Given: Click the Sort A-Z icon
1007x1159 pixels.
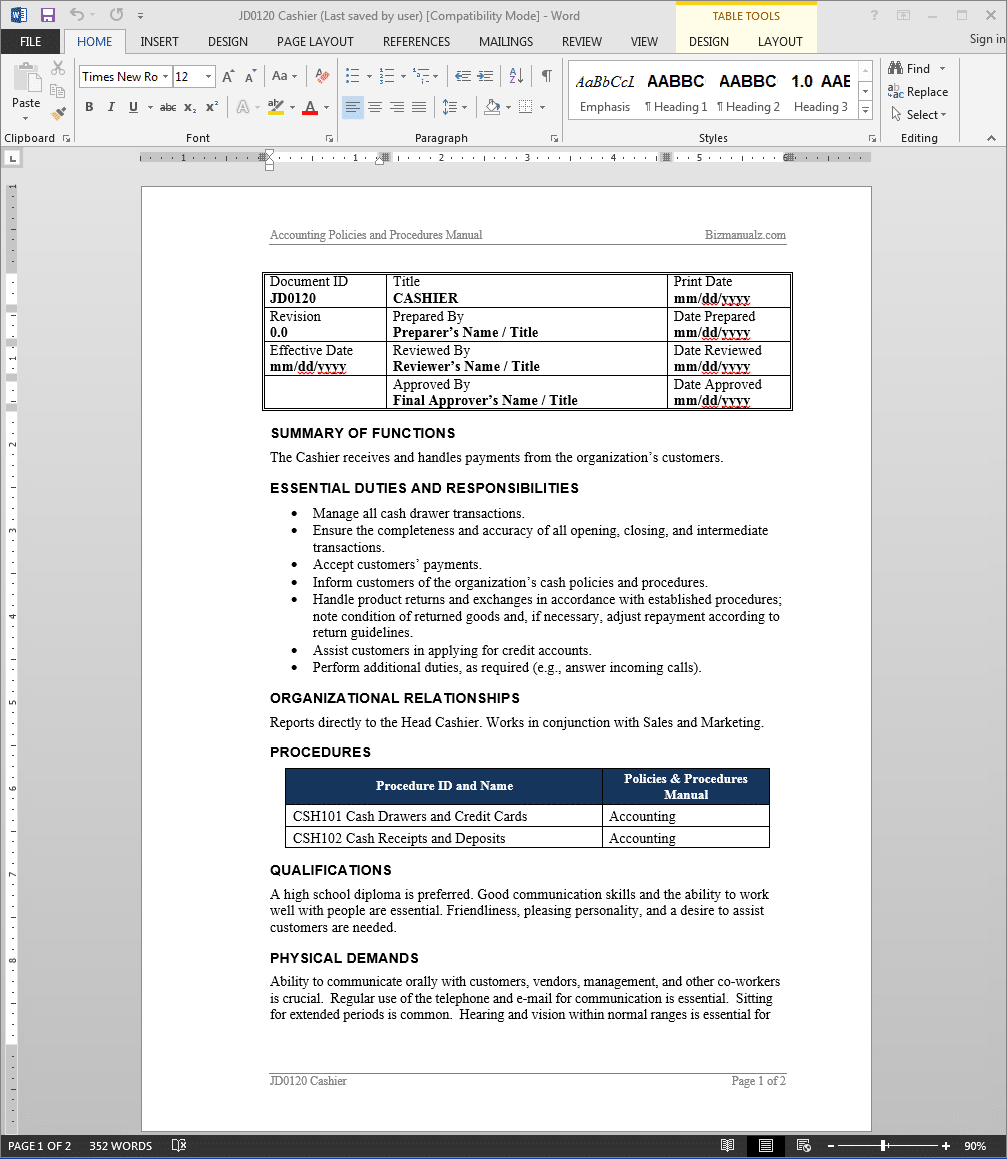Looking at the screenshot, I should click(516, 76).
